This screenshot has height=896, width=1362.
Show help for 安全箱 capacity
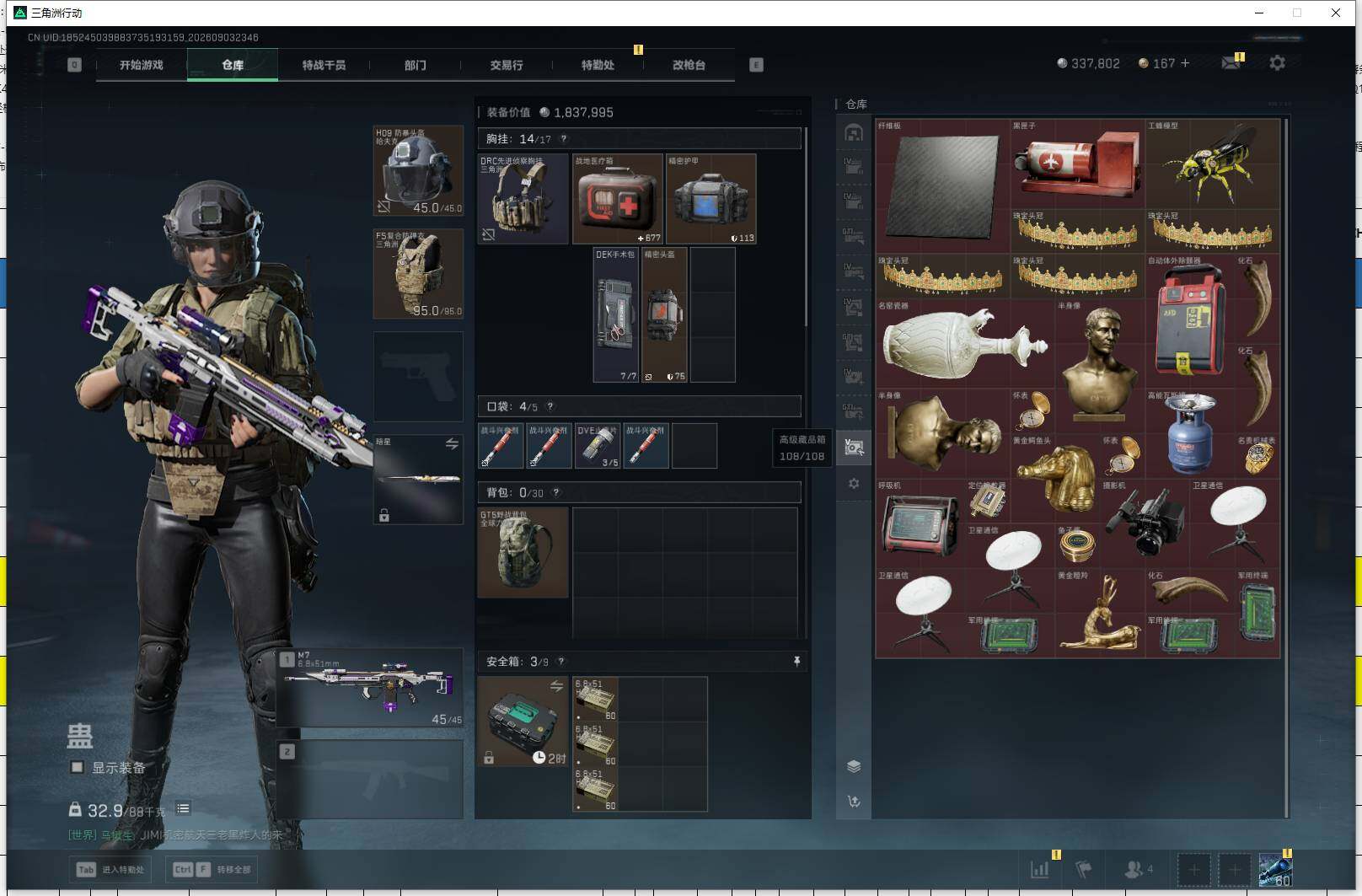point(561,662)
